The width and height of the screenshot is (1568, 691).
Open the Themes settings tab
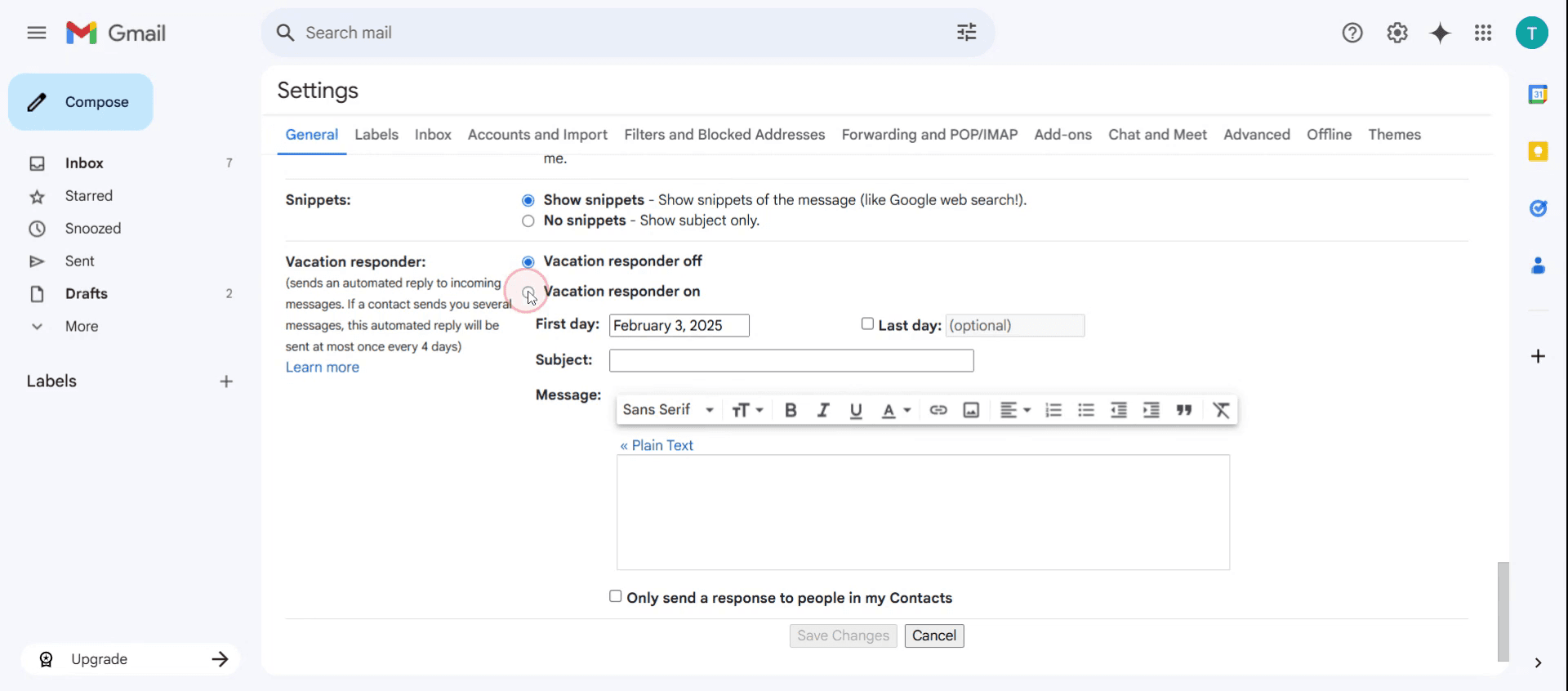click(x=1394, y=135)
